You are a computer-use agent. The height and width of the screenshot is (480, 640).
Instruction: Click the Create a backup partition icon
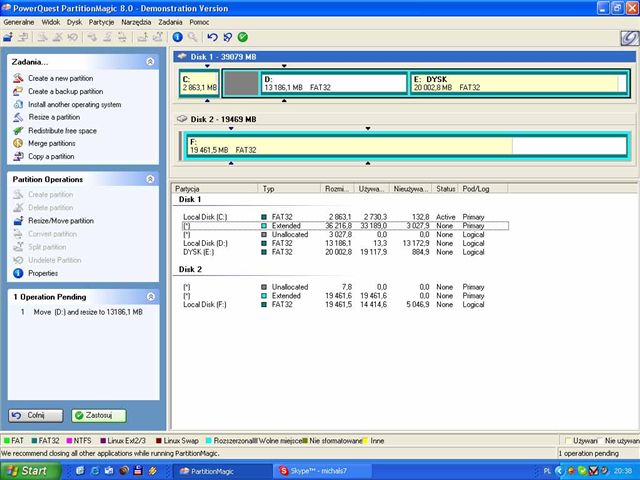18,91
